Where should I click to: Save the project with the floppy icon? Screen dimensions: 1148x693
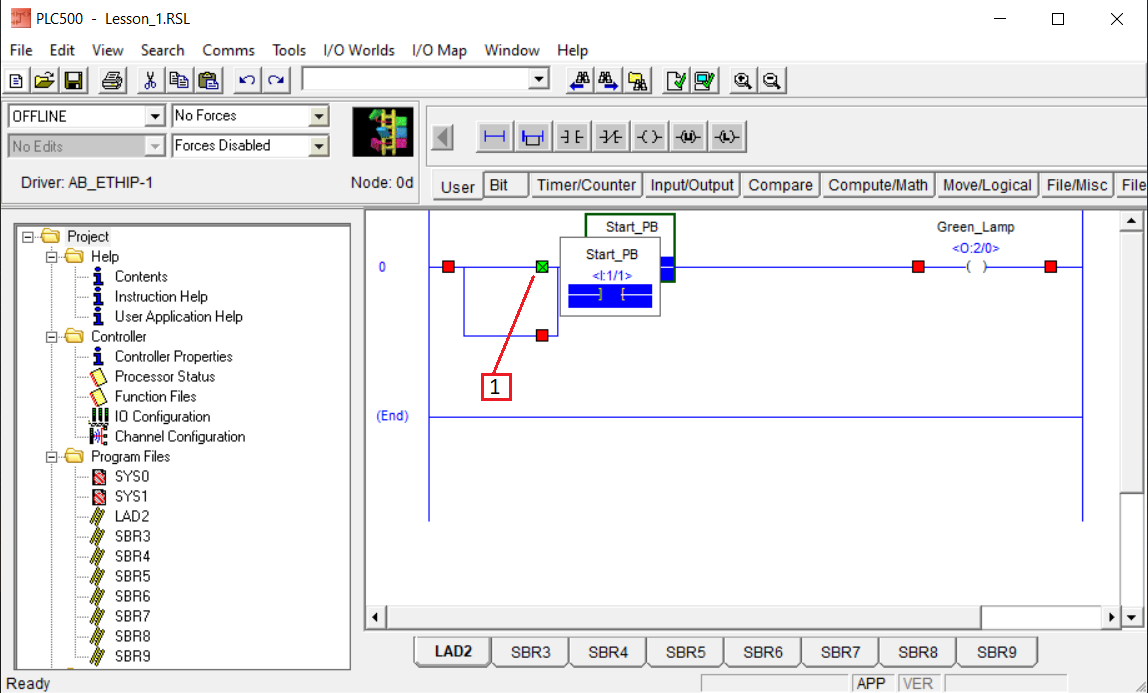point(74,80)
